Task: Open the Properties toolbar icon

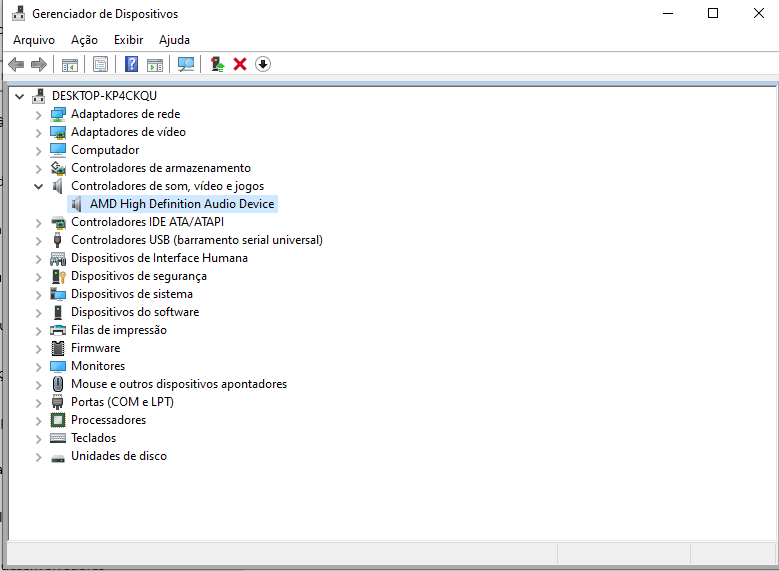Action: point(100,64)
